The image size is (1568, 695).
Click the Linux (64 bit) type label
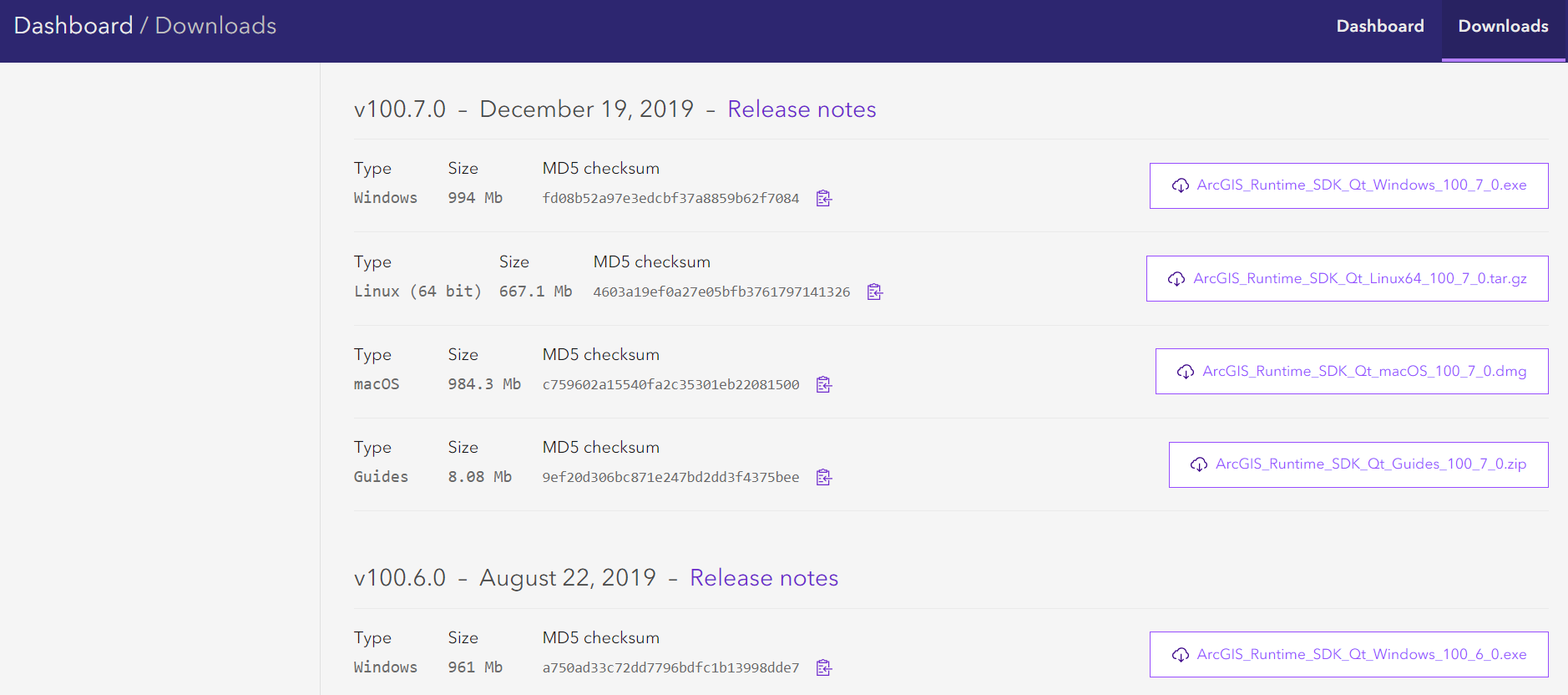click(417, 292)
